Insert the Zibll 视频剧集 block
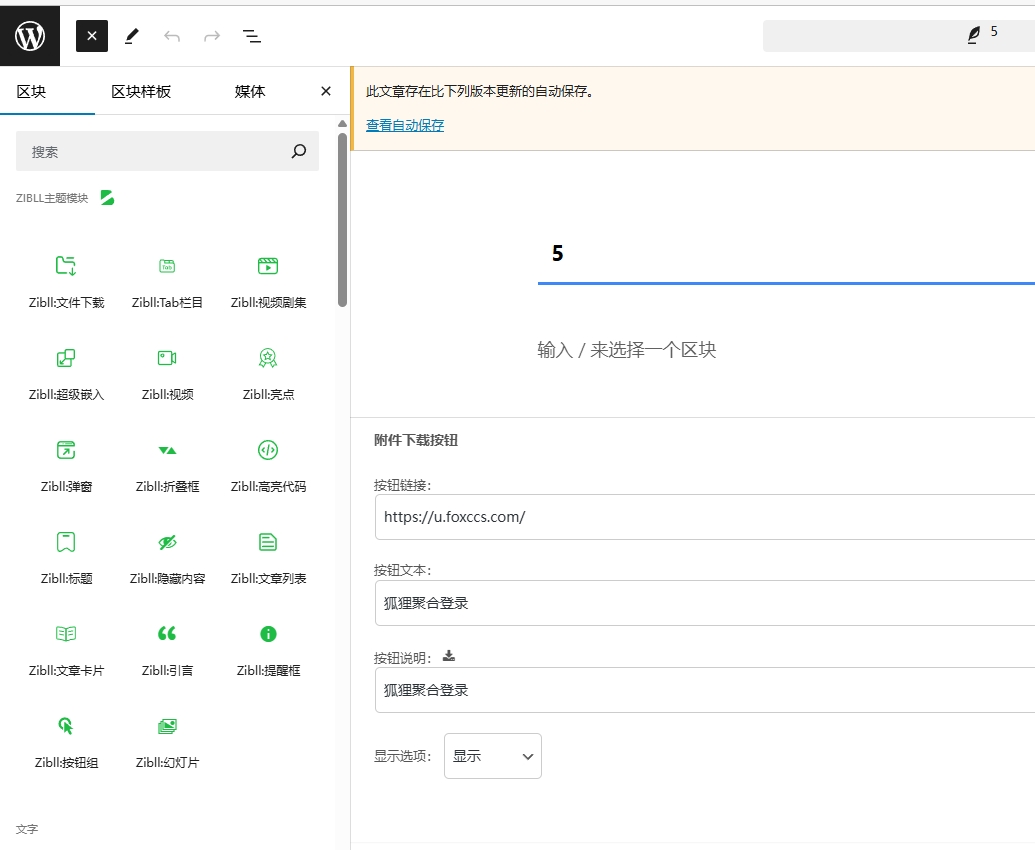The height and width of the screenshot is (850, 1035). (267, 266)
